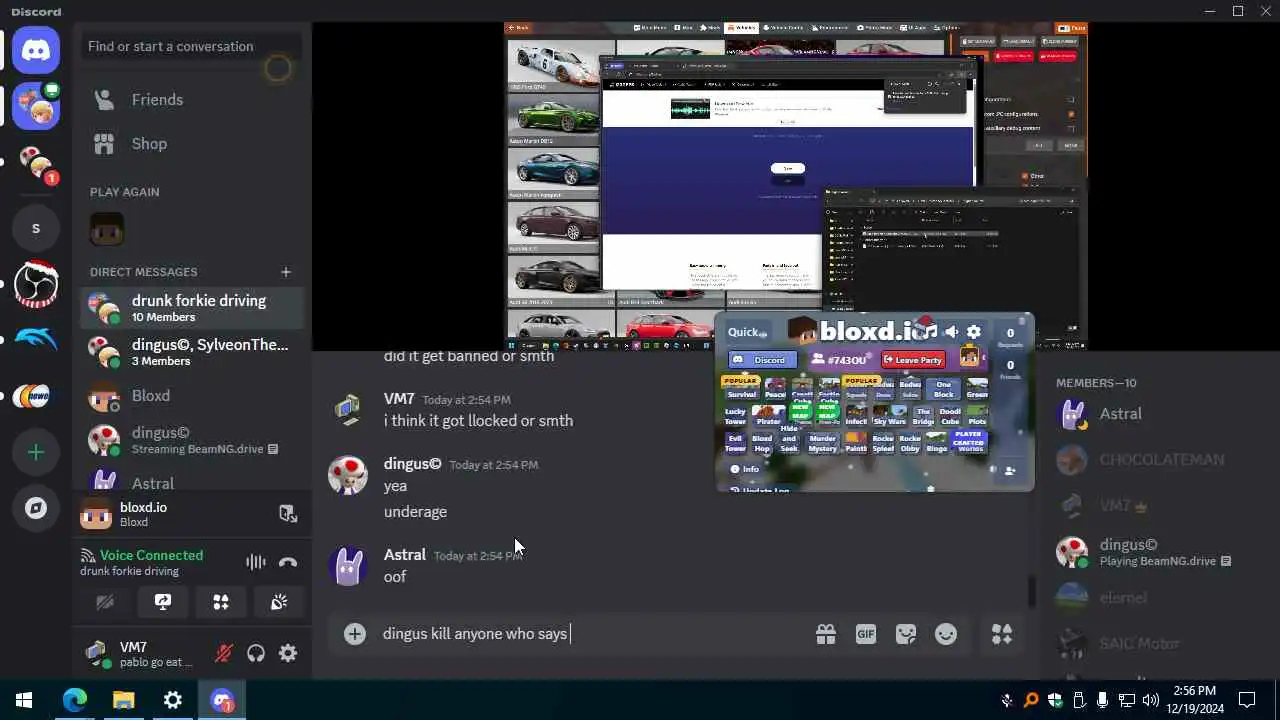This screenshot has width=1280, height=720.
Task: Open File Explorer from taskbar
Action: tap(124, 700)
